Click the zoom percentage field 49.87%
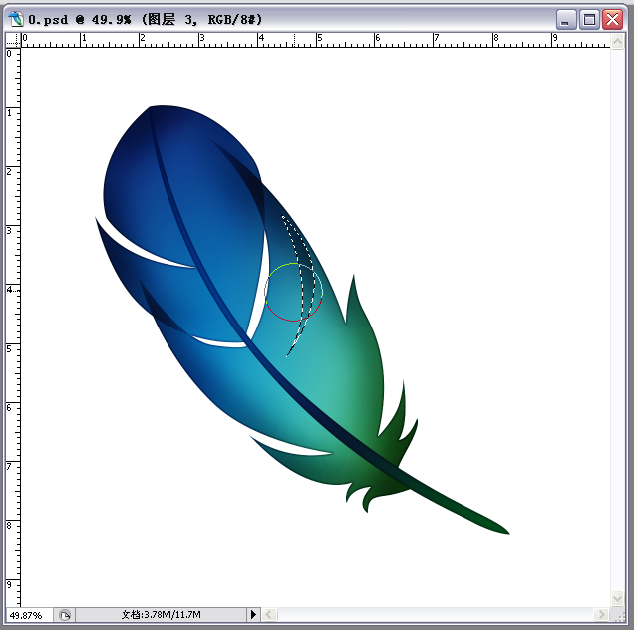 point(29,615)
